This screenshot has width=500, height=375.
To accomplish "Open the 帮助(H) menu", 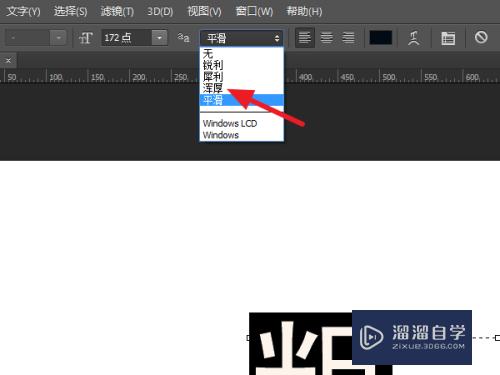I will 304,11.
